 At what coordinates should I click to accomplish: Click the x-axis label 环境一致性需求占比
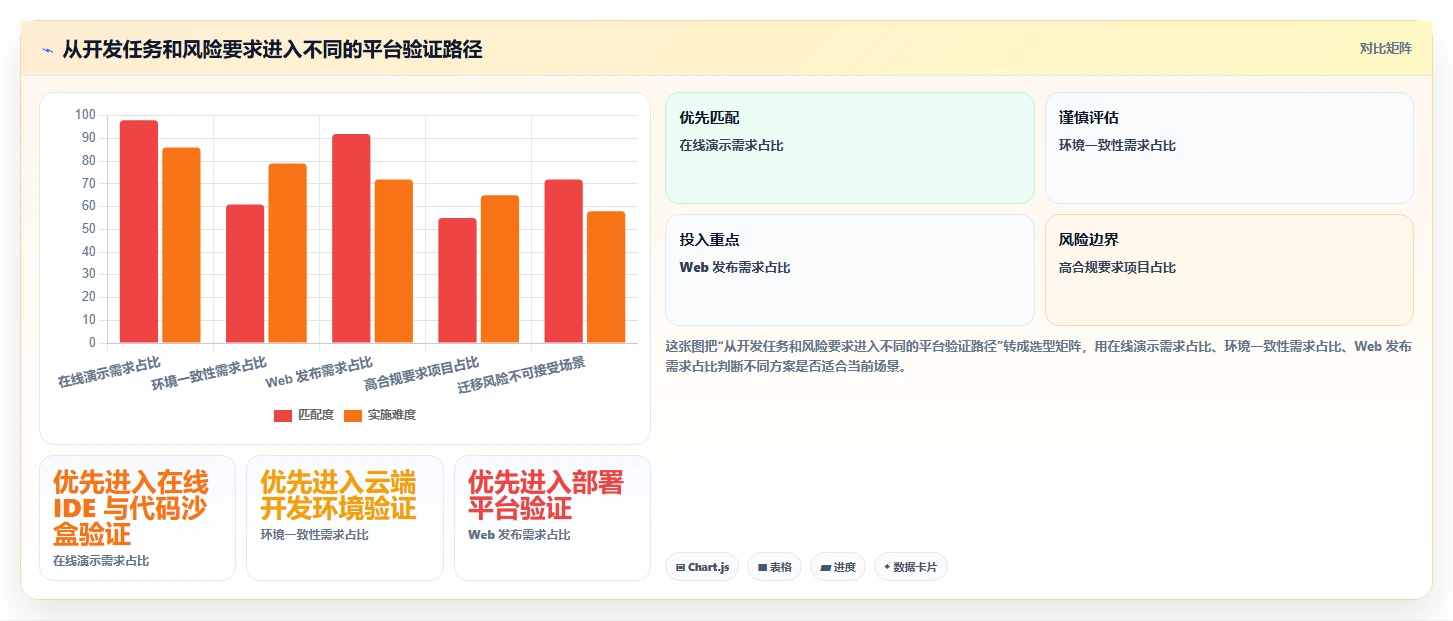tap(209, 373)
